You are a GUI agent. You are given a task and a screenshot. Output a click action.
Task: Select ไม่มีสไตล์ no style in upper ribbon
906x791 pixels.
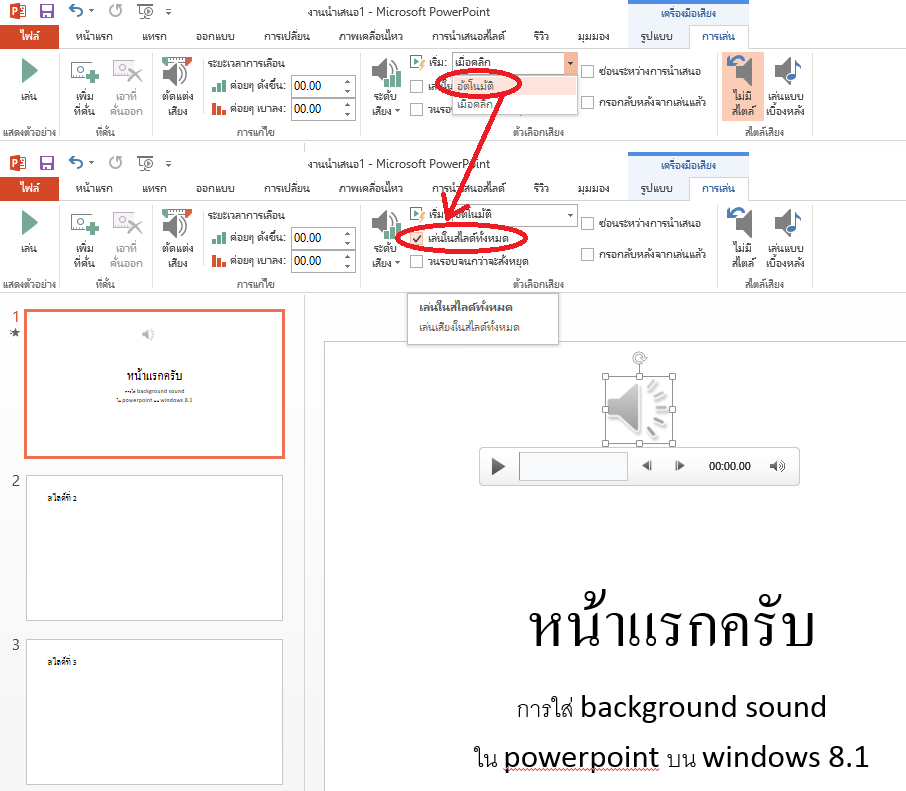pyautogui.click(x=743, y=87)
